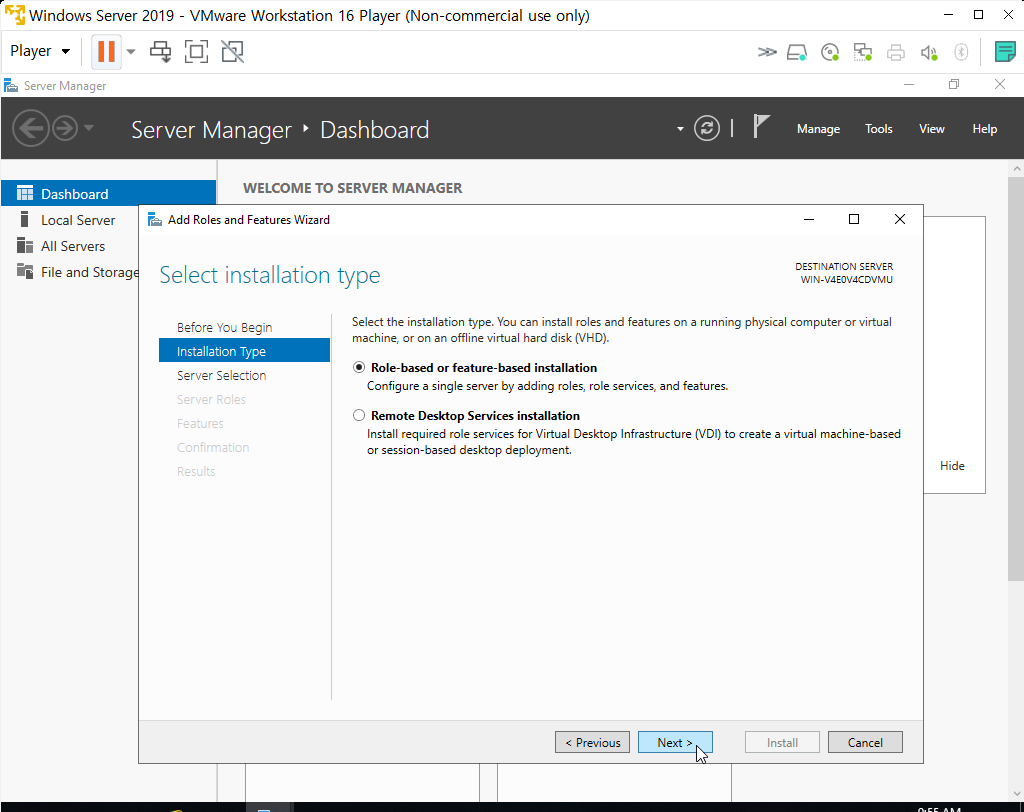Refresh the Server Manager dashboard
This screenshot has width=1024, height=812.
point(707,128)
